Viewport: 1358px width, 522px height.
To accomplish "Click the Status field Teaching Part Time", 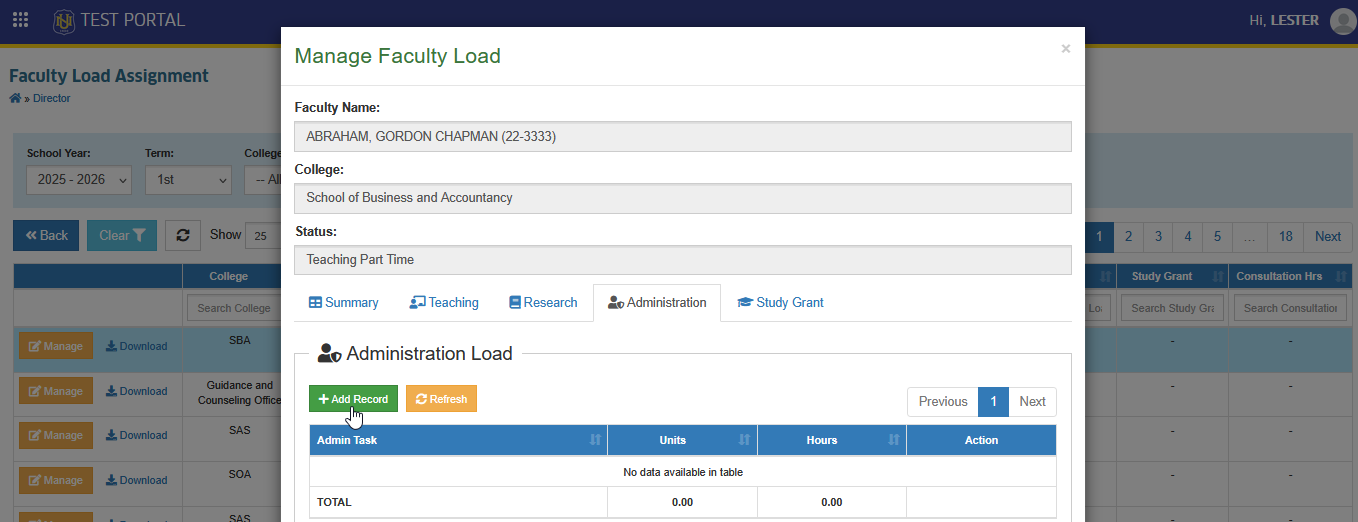I will click(x=683, y=260).
